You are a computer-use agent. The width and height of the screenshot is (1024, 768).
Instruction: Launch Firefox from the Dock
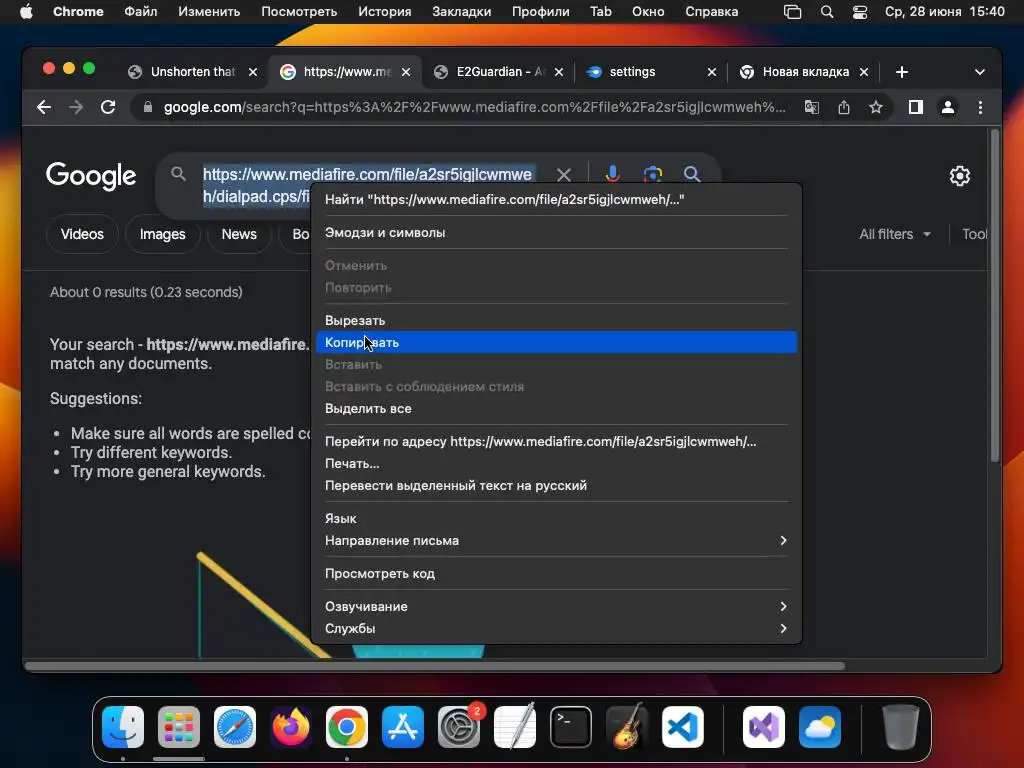click(291, 727)
